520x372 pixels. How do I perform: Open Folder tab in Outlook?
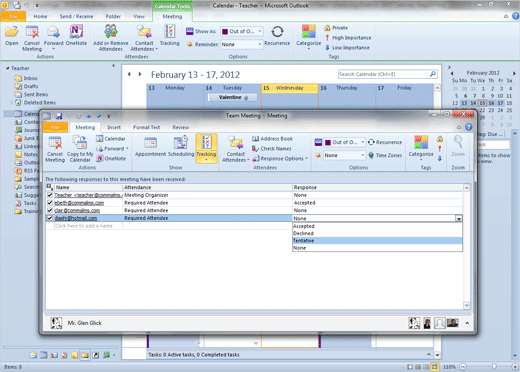[x=113, y=16]
